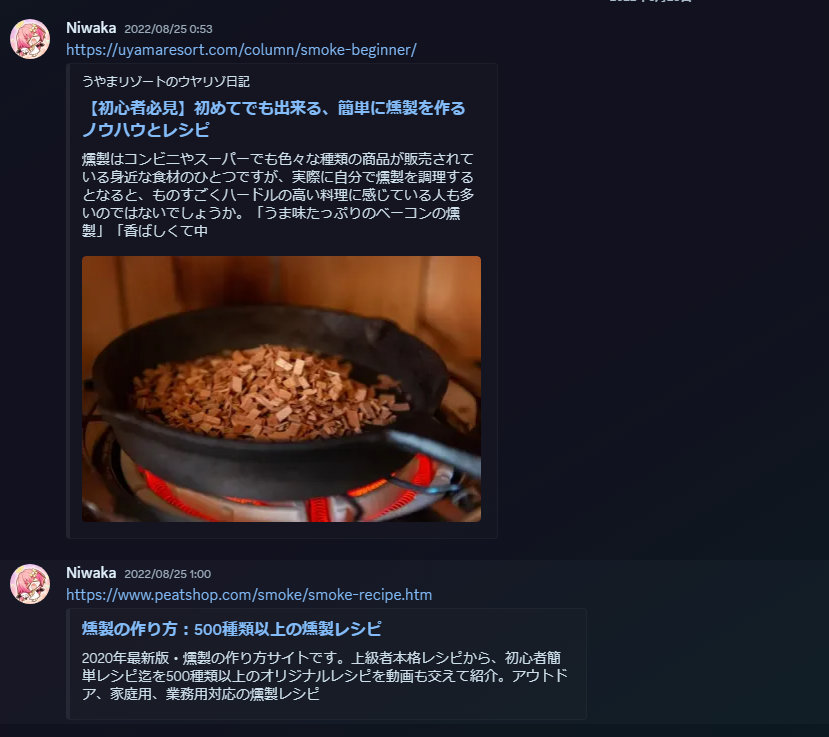Click empty area right of second embed card
This screenshot has width=829, height=737.
pos(703,664)
